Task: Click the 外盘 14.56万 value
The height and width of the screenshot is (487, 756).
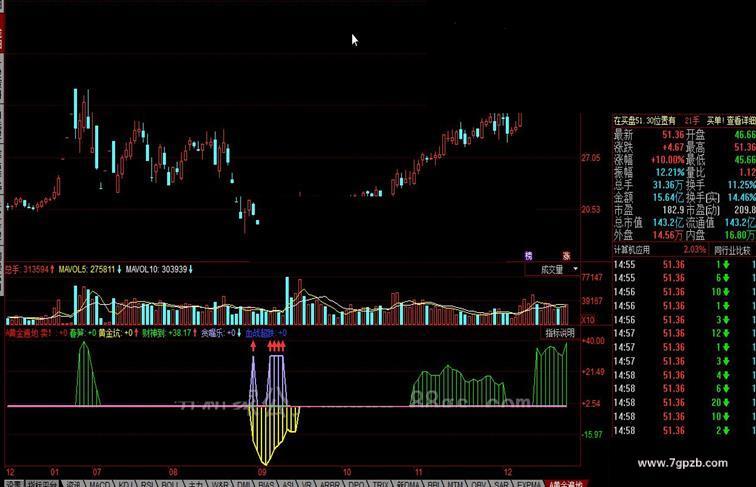Action: pyautogui.click(x=668, y=235)
